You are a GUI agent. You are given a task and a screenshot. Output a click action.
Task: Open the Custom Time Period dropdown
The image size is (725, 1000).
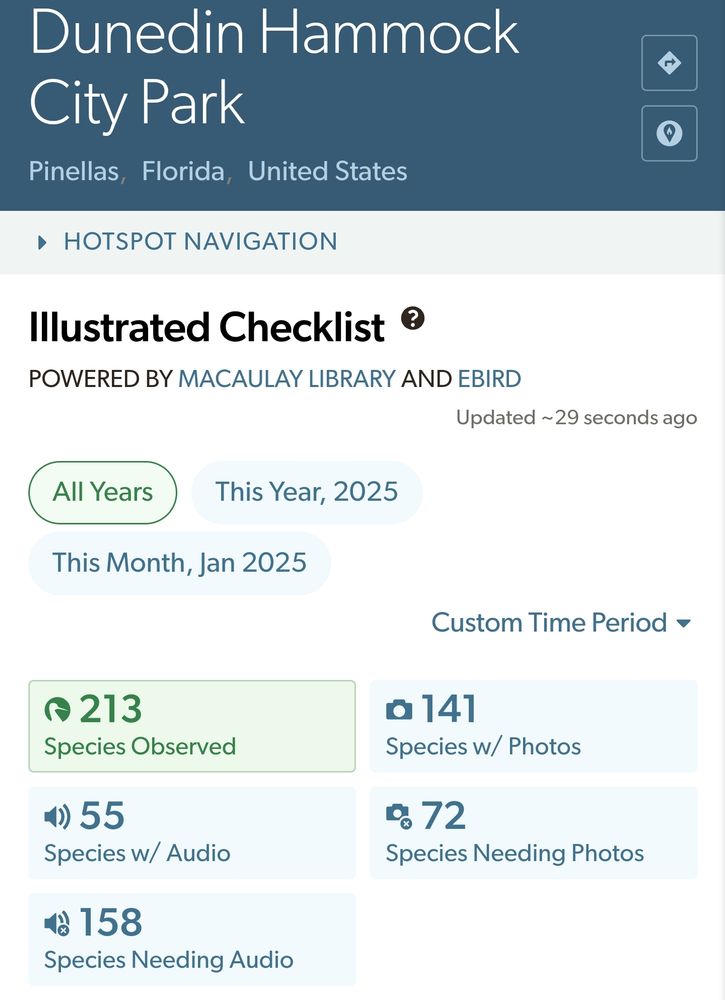tap(561, 622)
